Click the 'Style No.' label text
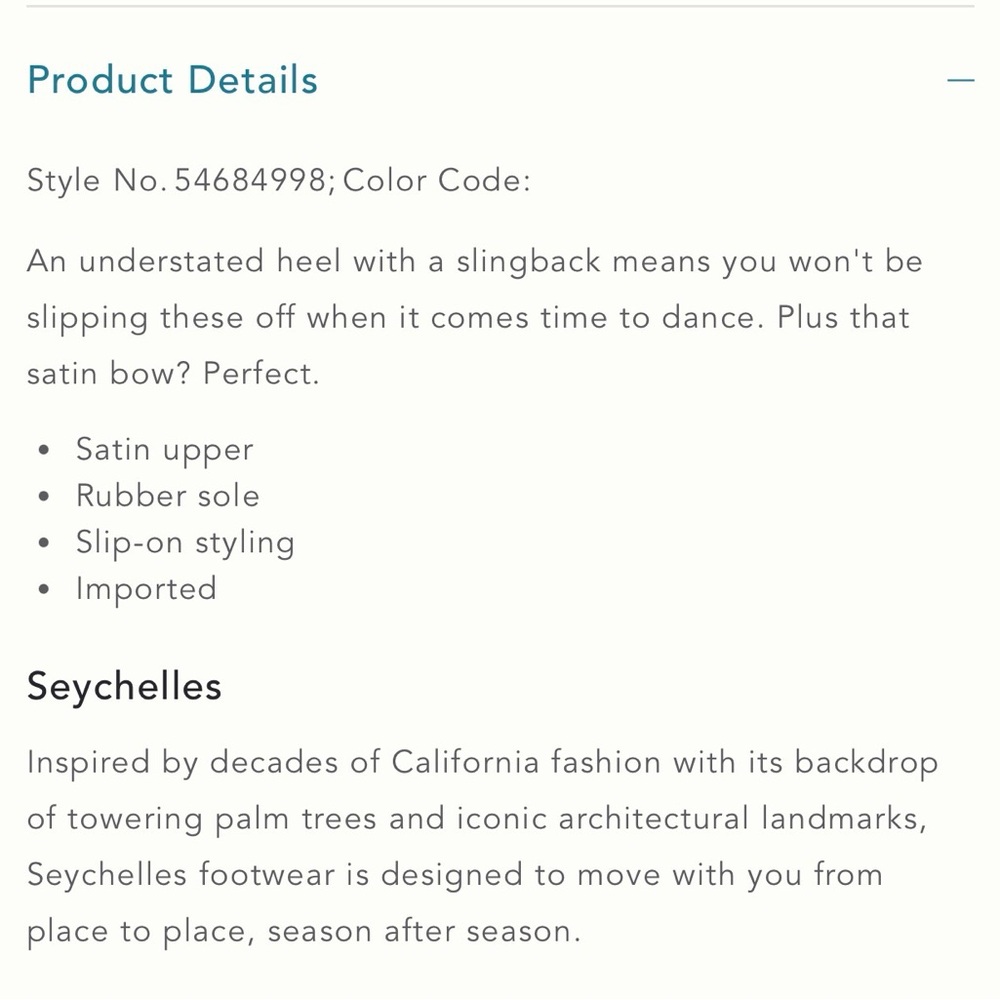The image size is (1000, 1000). tap(97, 181)
